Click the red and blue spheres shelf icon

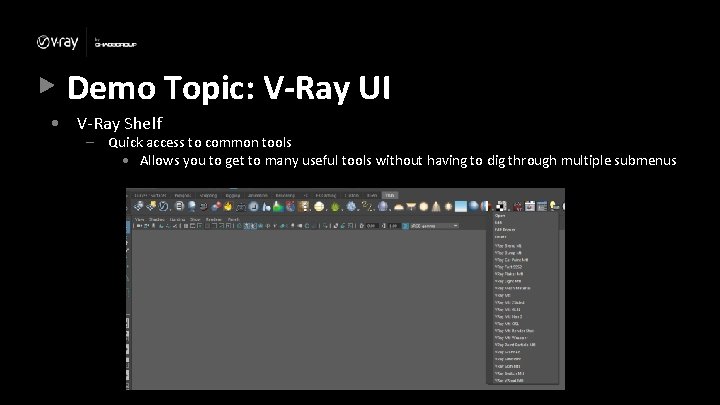pyautogui.click(x=216, y=207)
